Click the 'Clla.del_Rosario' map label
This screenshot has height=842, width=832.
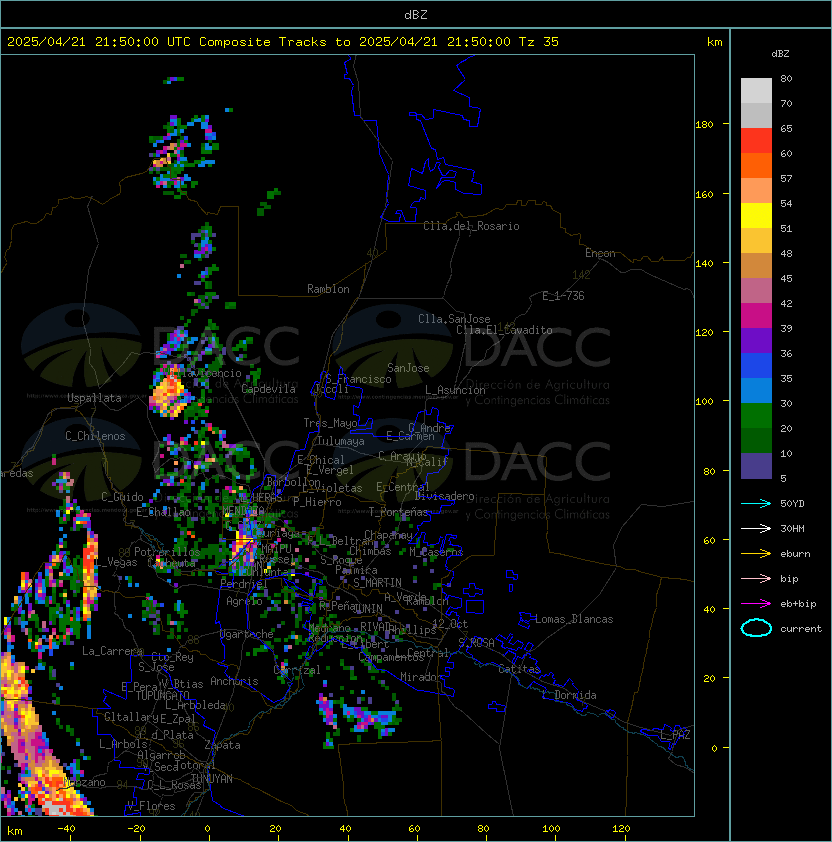click(x=471, y=226)
